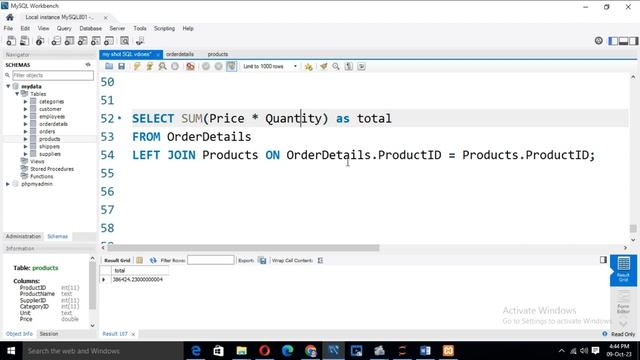Expand the orderdetails table
This screenshot has height=360, width=640.
coord(25,124)
